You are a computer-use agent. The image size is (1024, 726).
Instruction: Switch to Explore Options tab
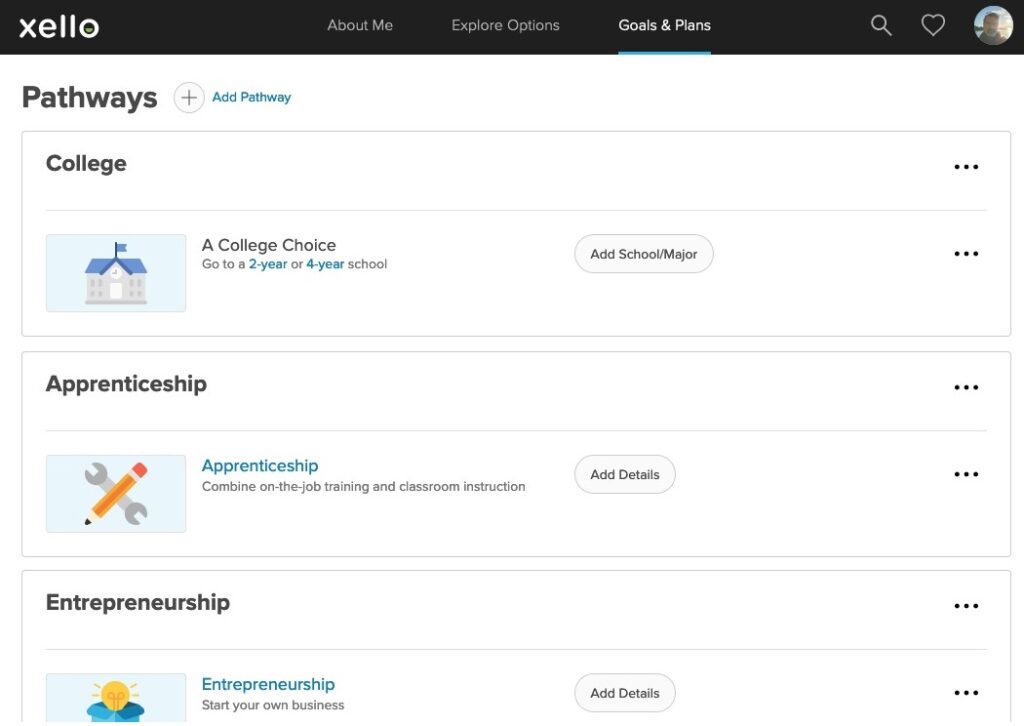coord(505,26)
